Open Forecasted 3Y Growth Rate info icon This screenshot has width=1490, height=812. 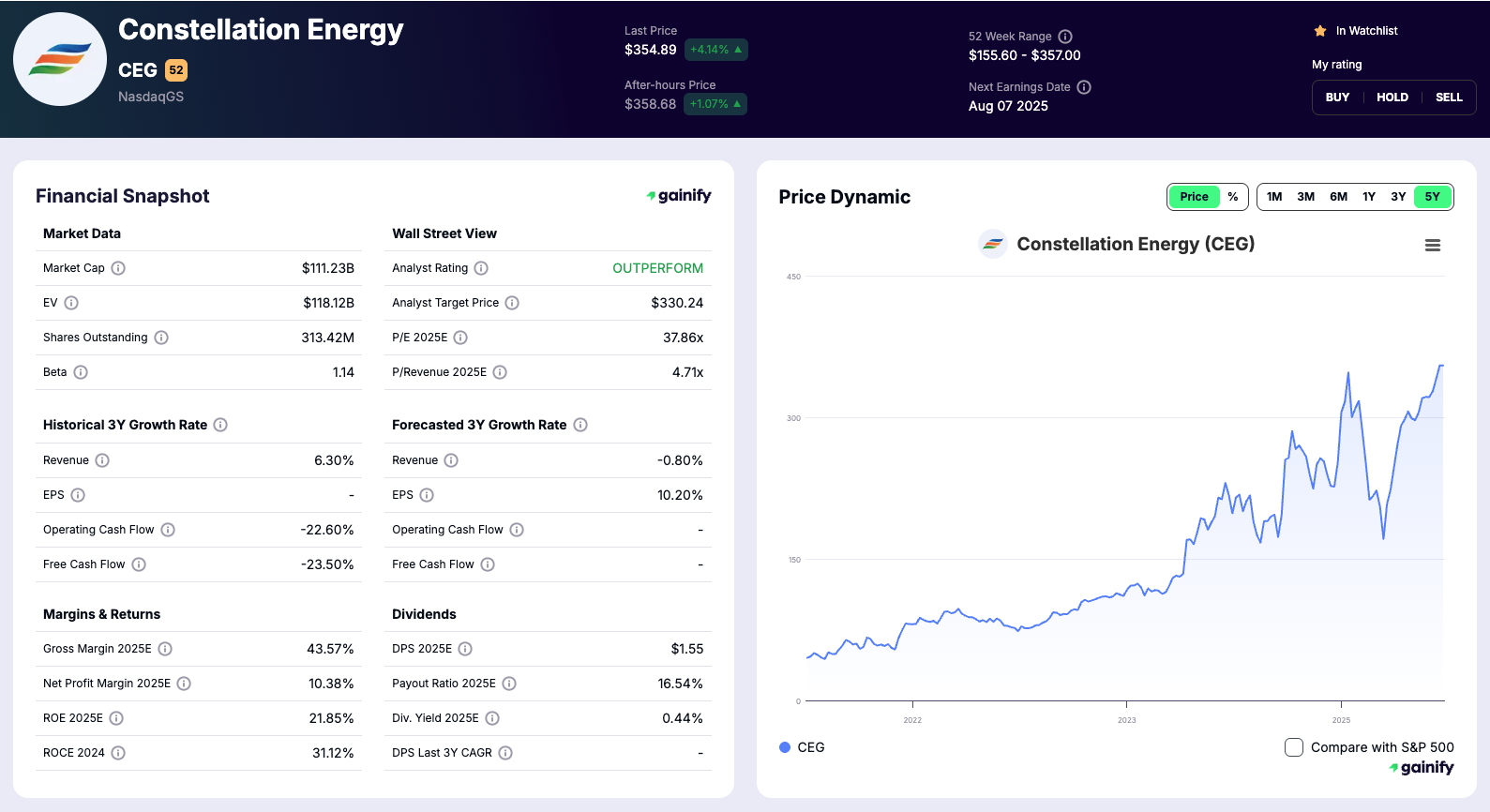pos(580,425)
